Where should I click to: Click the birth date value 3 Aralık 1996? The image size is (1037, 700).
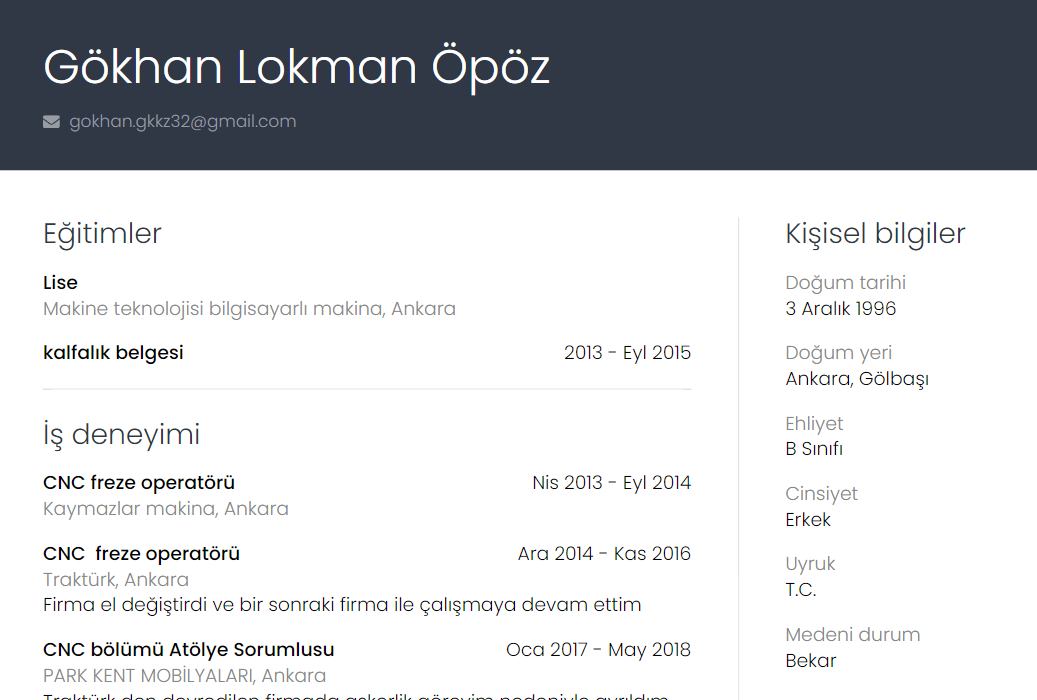[x=841, y=309]
